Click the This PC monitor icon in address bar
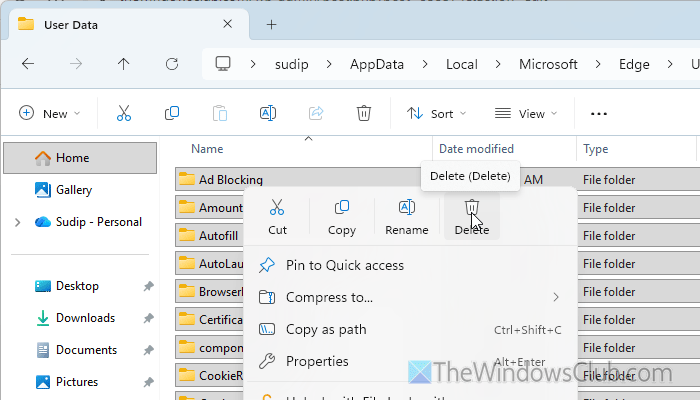The height and width of the screenshot is (400, 700). pos(223,64)
